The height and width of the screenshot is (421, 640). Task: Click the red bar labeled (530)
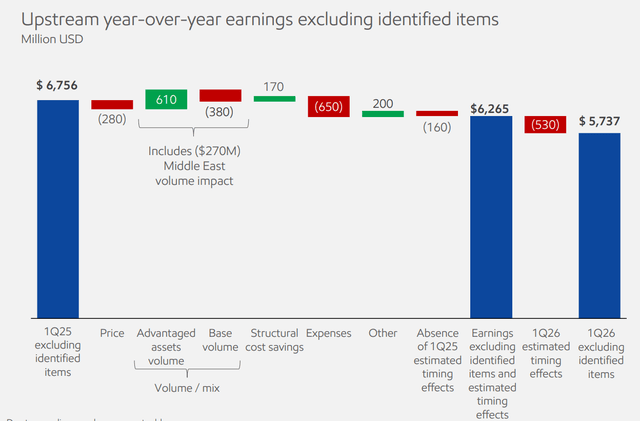(x=545, y=125)
